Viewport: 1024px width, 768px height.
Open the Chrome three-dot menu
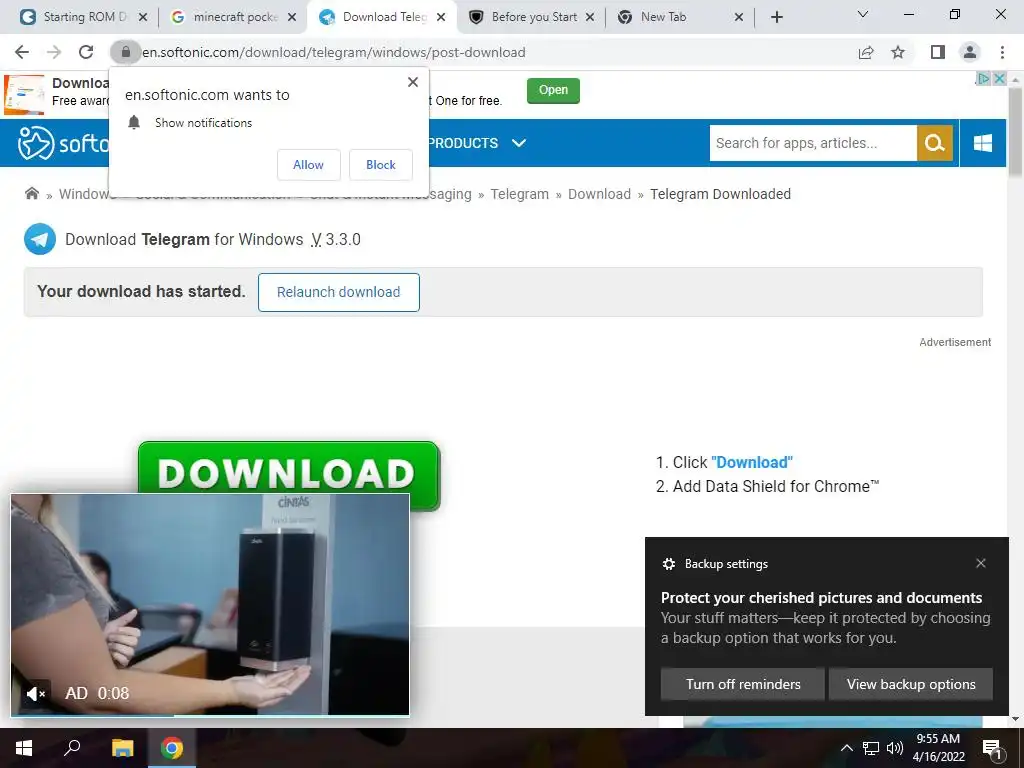(x=1002, y=52)
